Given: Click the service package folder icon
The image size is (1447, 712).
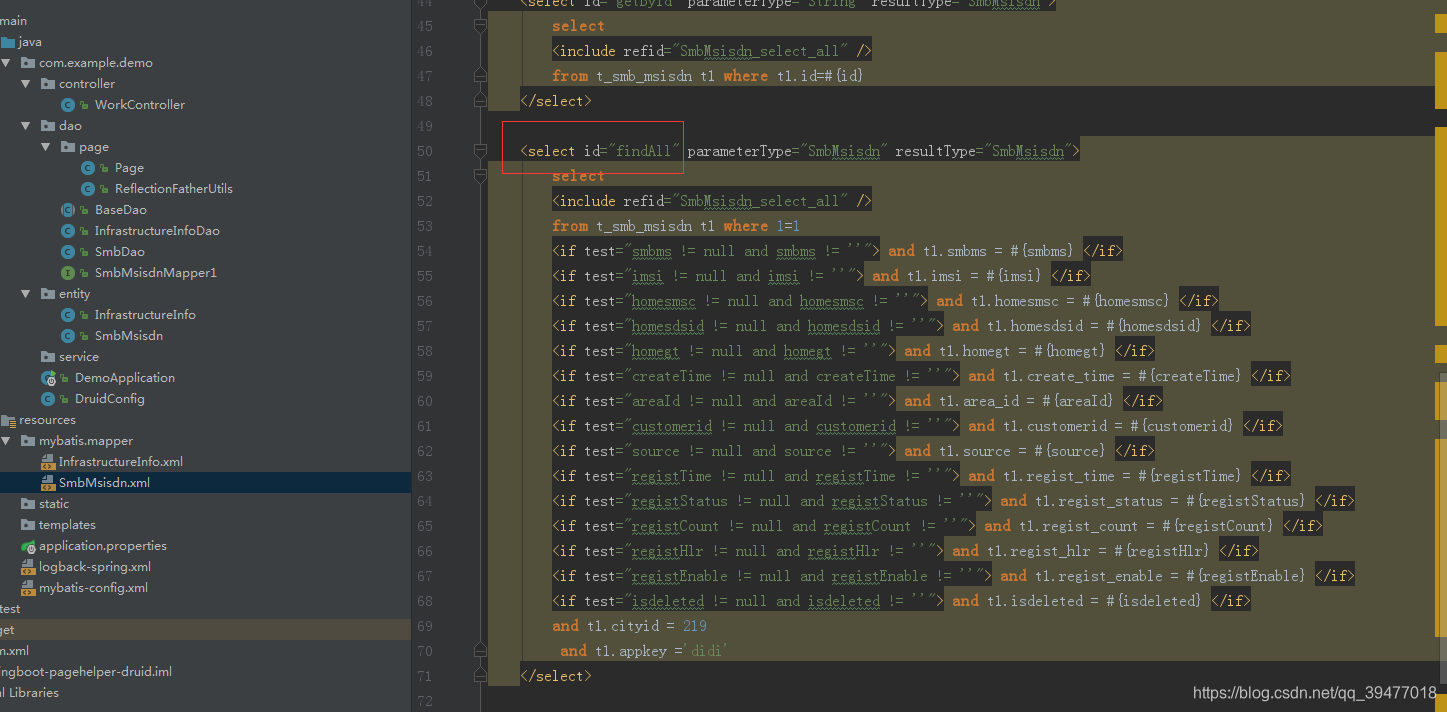Looking at the screenshot, I should tap(48, 357).
